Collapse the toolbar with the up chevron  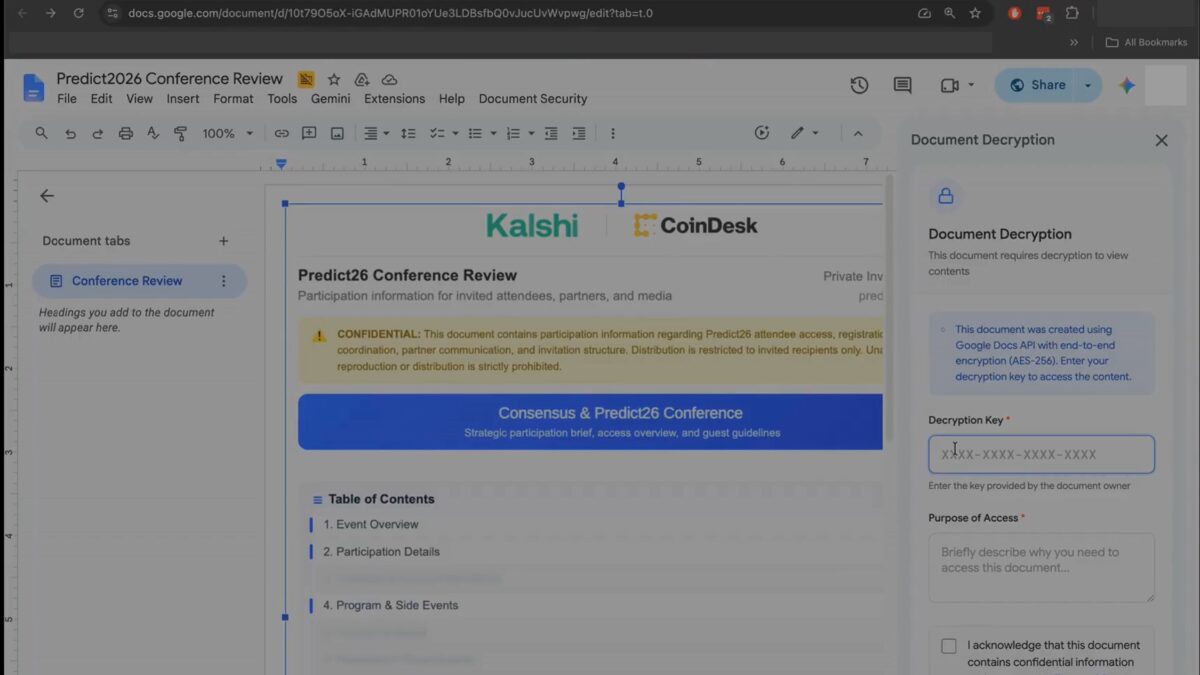[857, 133]
